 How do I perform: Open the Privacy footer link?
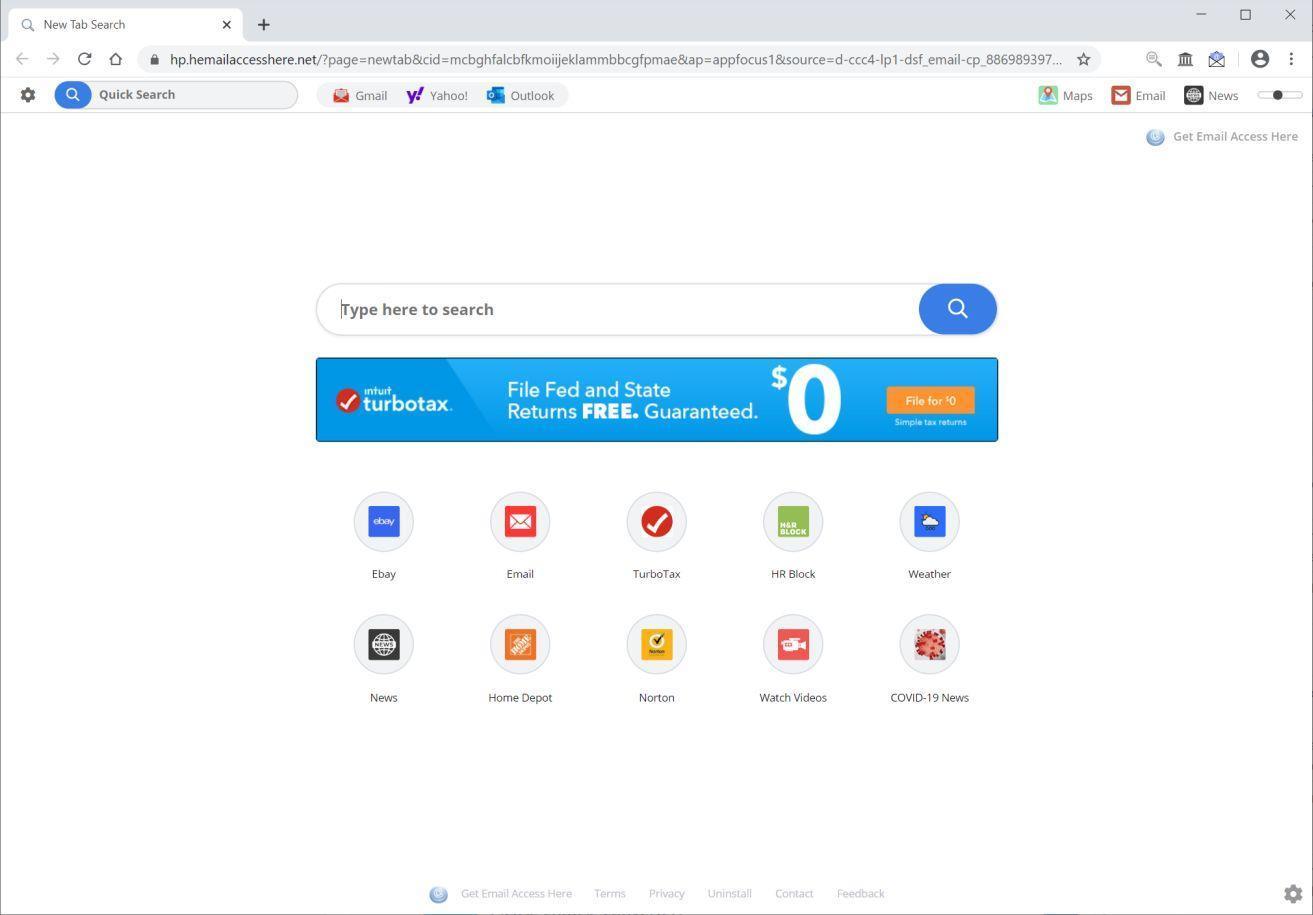pos(666,893)
